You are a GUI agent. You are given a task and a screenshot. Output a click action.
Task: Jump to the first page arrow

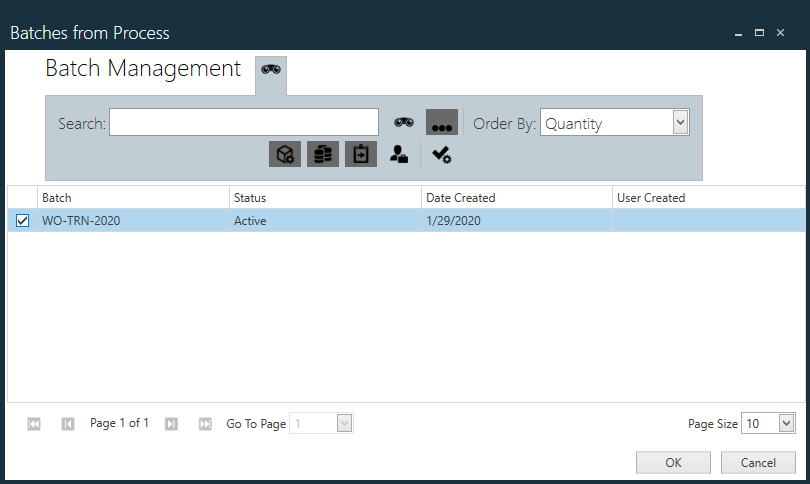tap(34, 424)
